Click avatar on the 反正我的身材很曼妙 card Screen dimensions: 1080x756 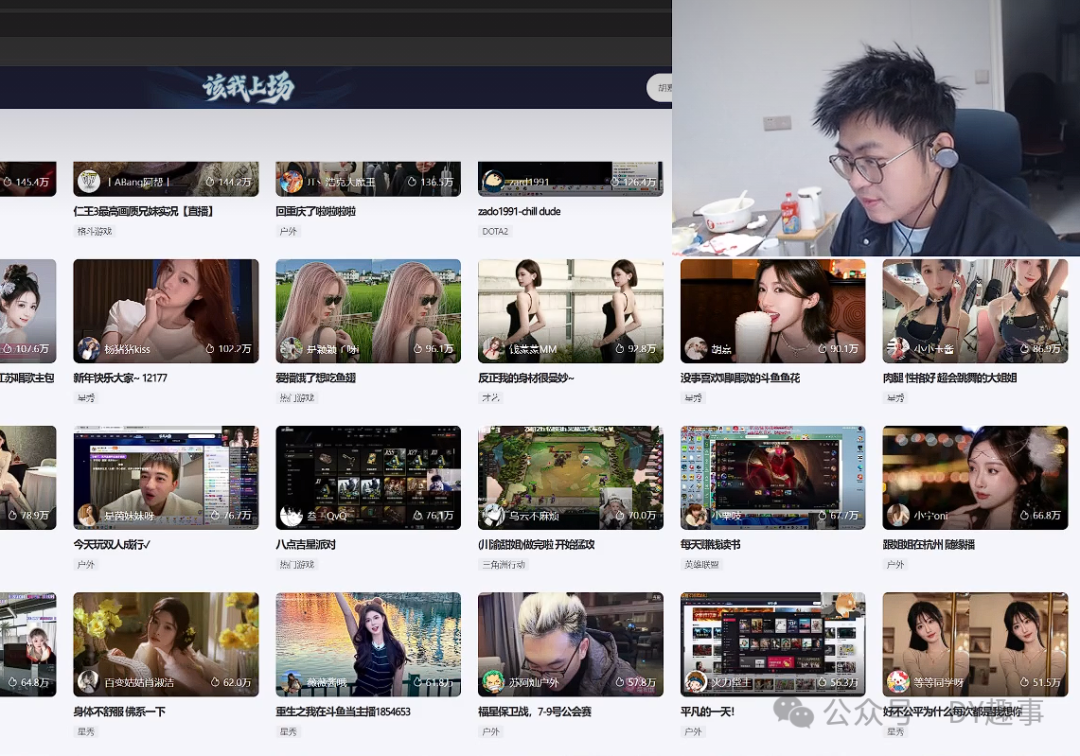pos(493,348)
